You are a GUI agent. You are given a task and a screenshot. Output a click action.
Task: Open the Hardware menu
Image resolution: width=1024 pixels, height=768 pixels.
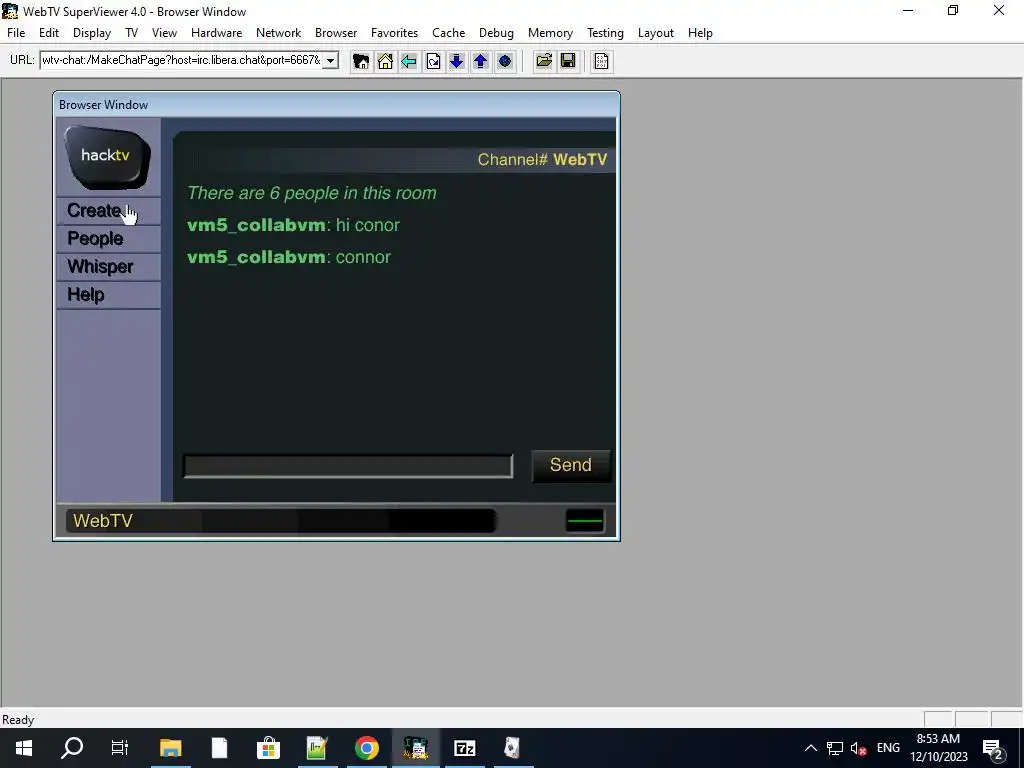click(x=216, y=33)
